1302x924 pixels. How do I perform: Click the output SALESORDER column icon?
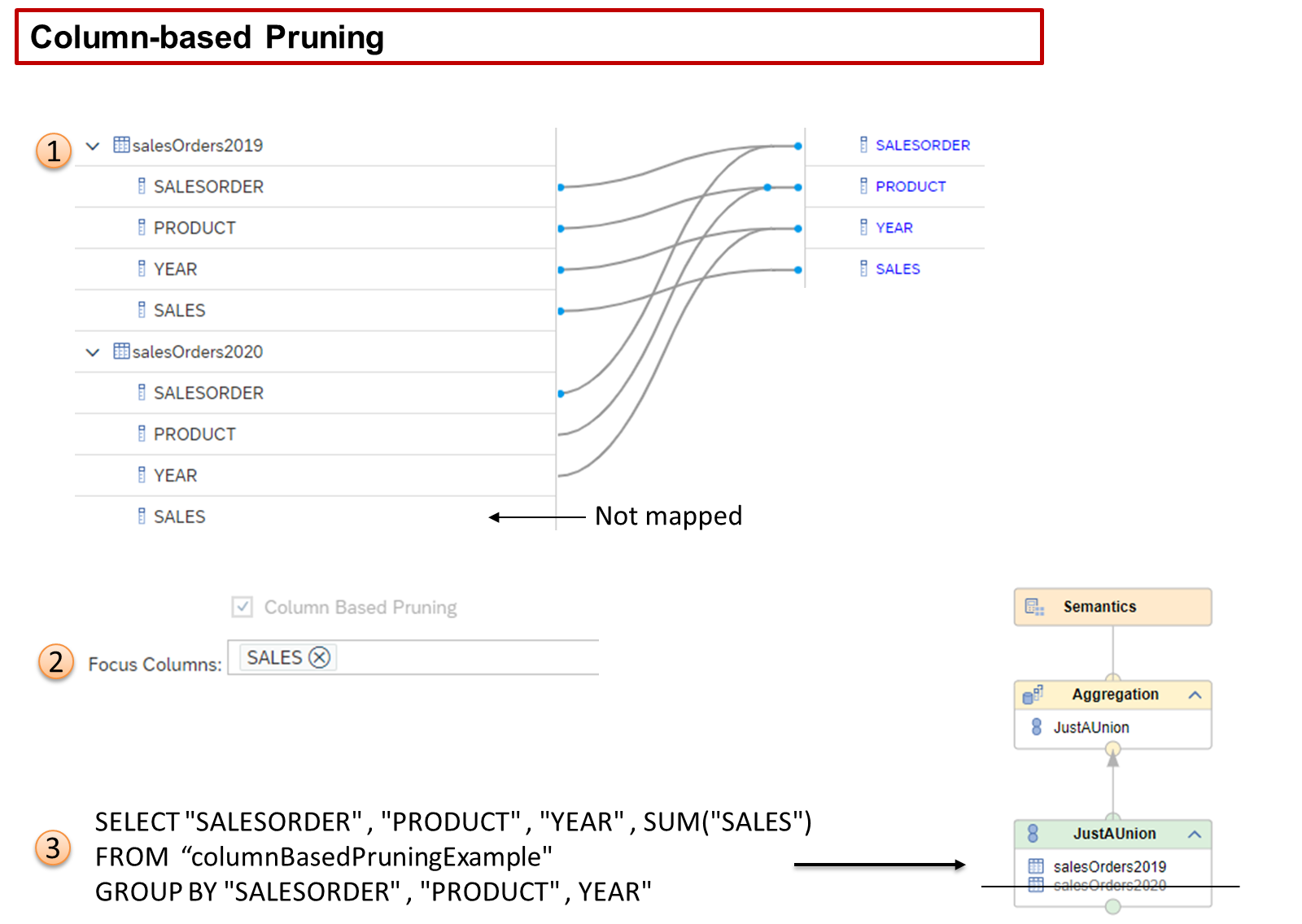click(863, 145)
